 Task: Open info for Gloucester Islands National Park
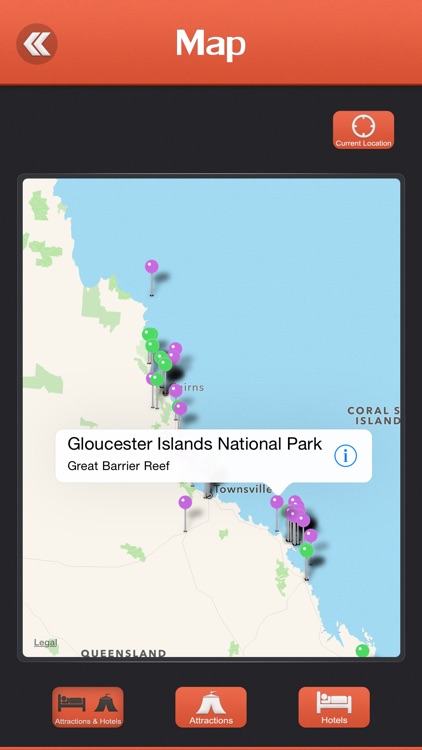point(345,456)
